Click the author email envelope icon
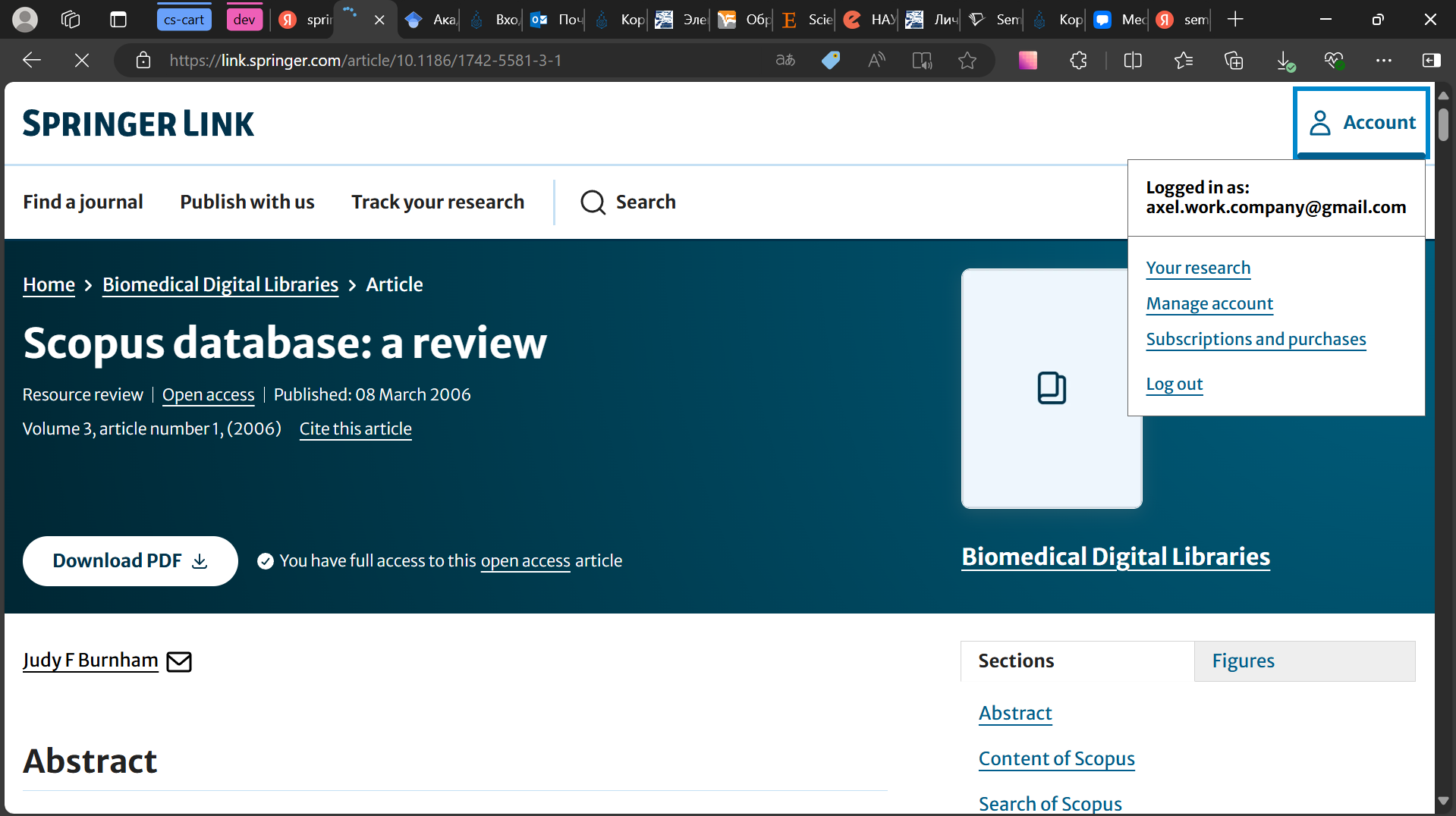The height and width of the screenshot is (816, 1456). pyautogui.click(x=179, y=662)
